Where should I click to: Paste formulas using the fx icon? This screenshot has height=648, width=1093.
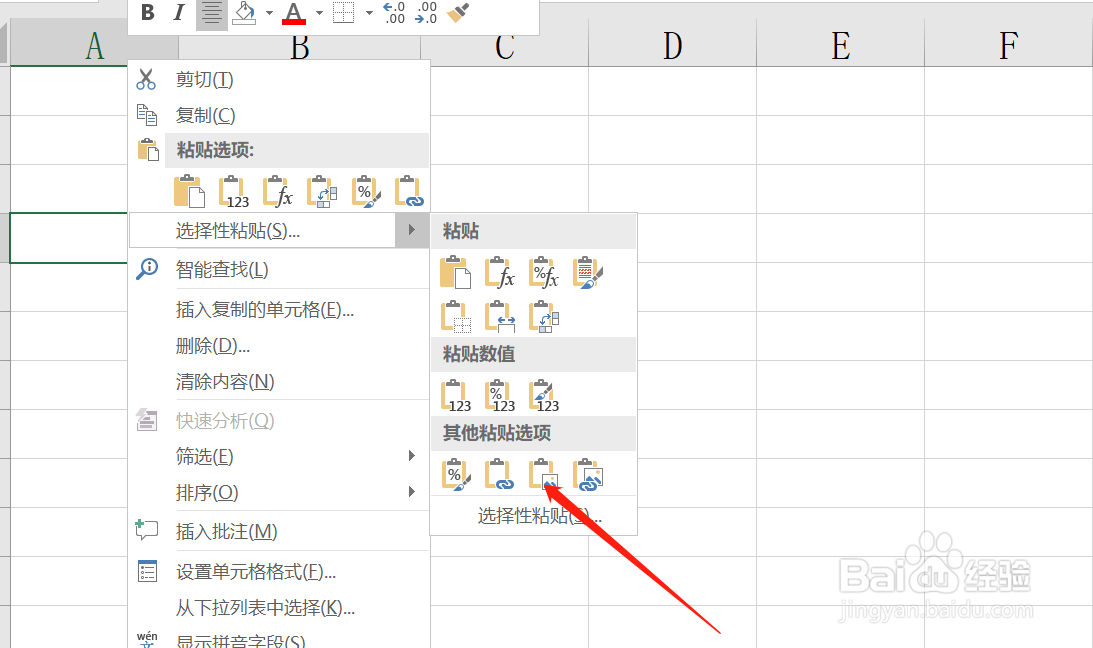(499, 271)
